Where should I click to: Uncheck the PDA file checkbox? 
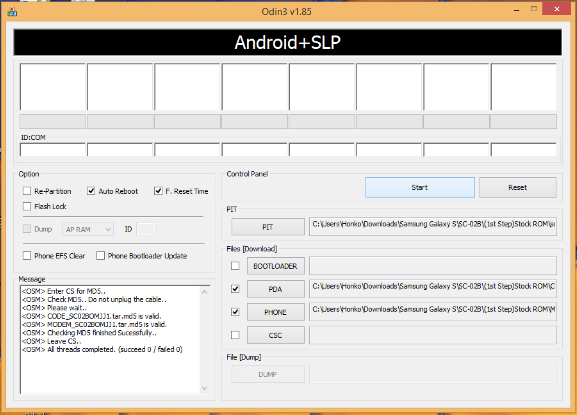(235, 289)
